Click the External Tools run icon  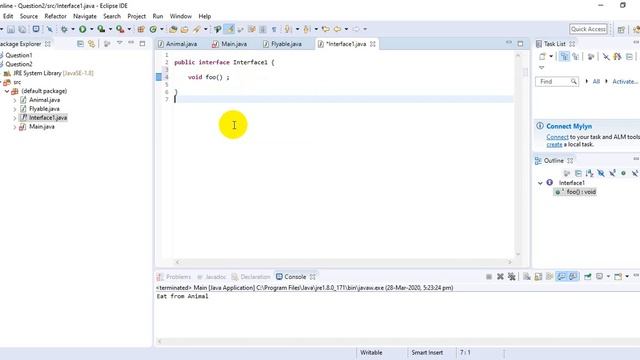click(x=120, y=29)
